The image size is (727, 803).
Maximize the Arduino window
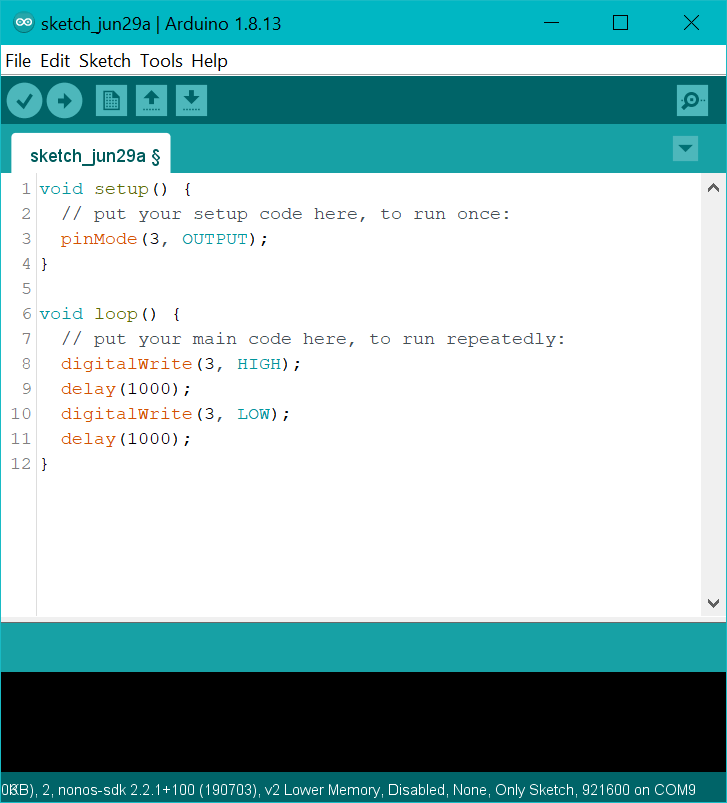click(x=621, y=23)
